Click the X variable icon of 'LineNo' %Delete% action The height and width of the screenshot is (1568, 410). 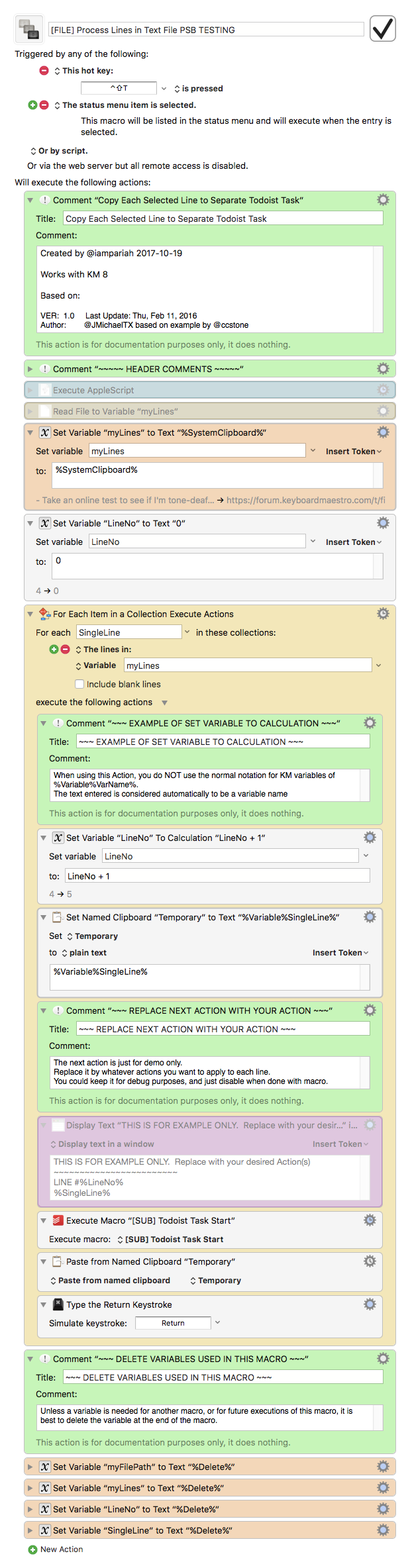(x=44, y=1509)
